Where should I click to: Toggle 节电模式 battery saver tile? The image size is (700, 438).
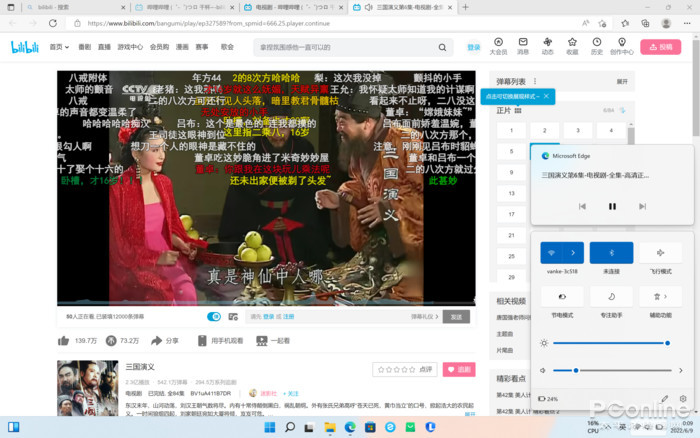(562, 296)
